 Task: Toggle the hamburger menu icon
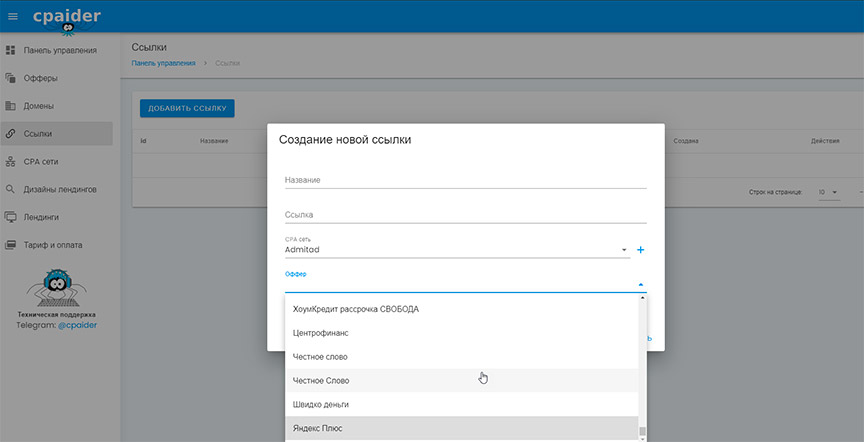[13, 17]
